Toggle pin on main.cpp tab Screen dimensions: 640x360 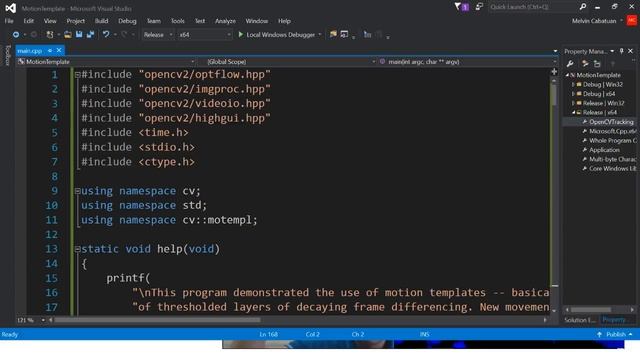(x=50, y=50)
